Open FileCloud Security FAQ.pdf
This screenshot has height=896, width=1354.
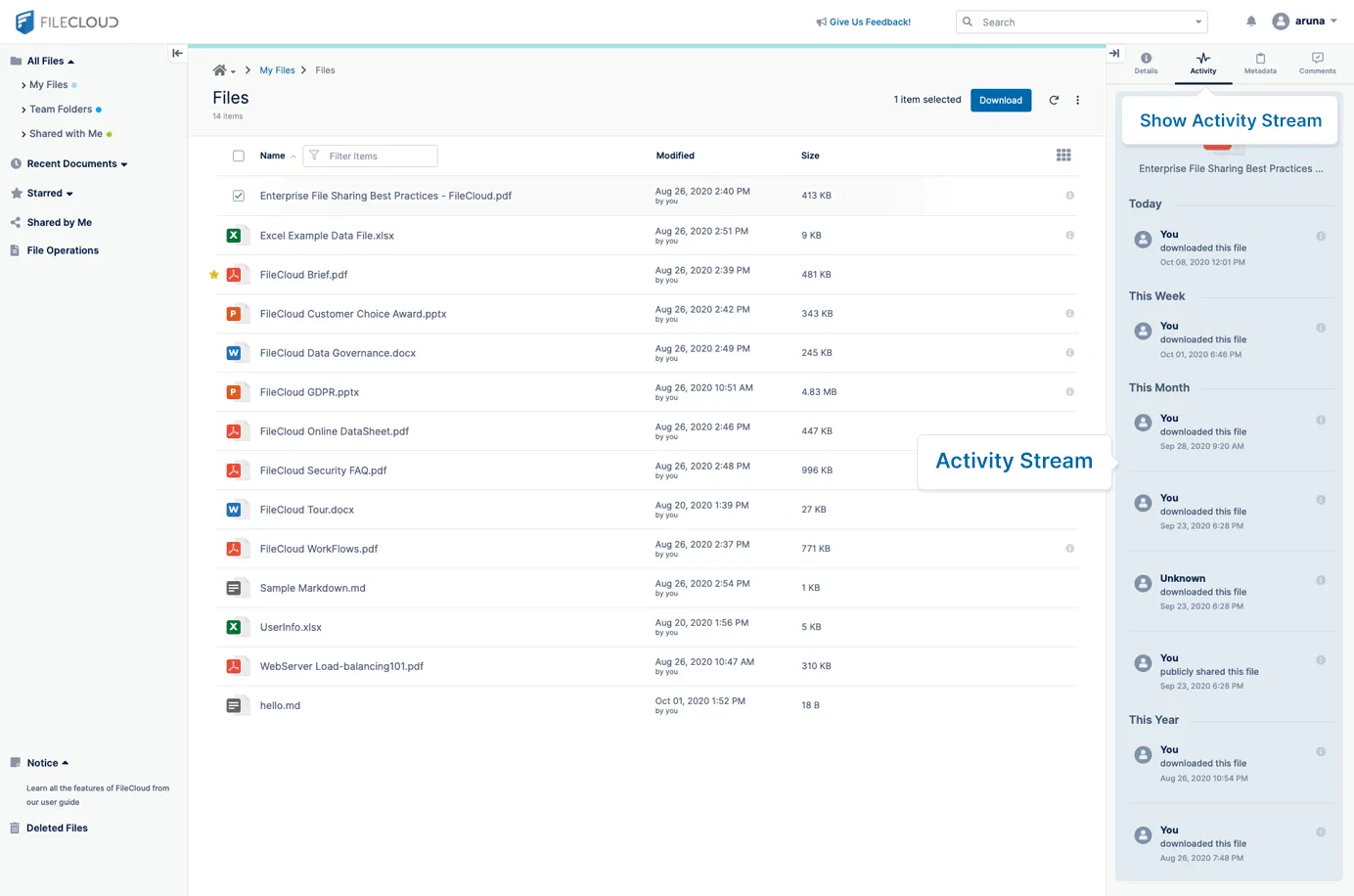(x=324, y=470)
